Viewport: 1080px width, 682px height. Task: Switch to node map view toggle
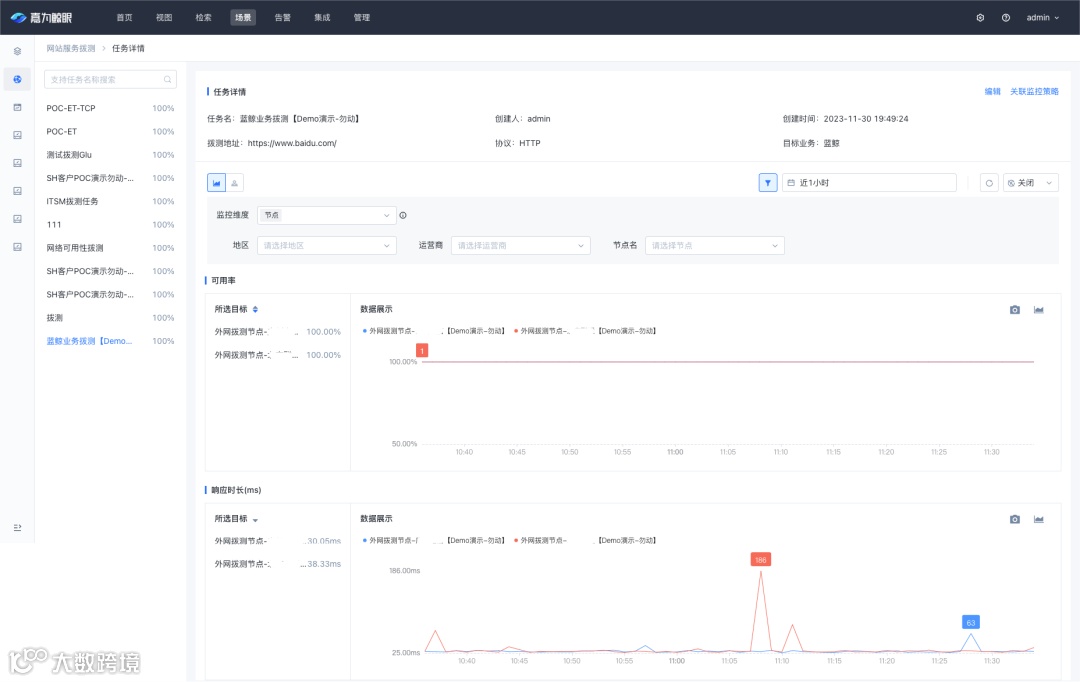tap(234, 183)
